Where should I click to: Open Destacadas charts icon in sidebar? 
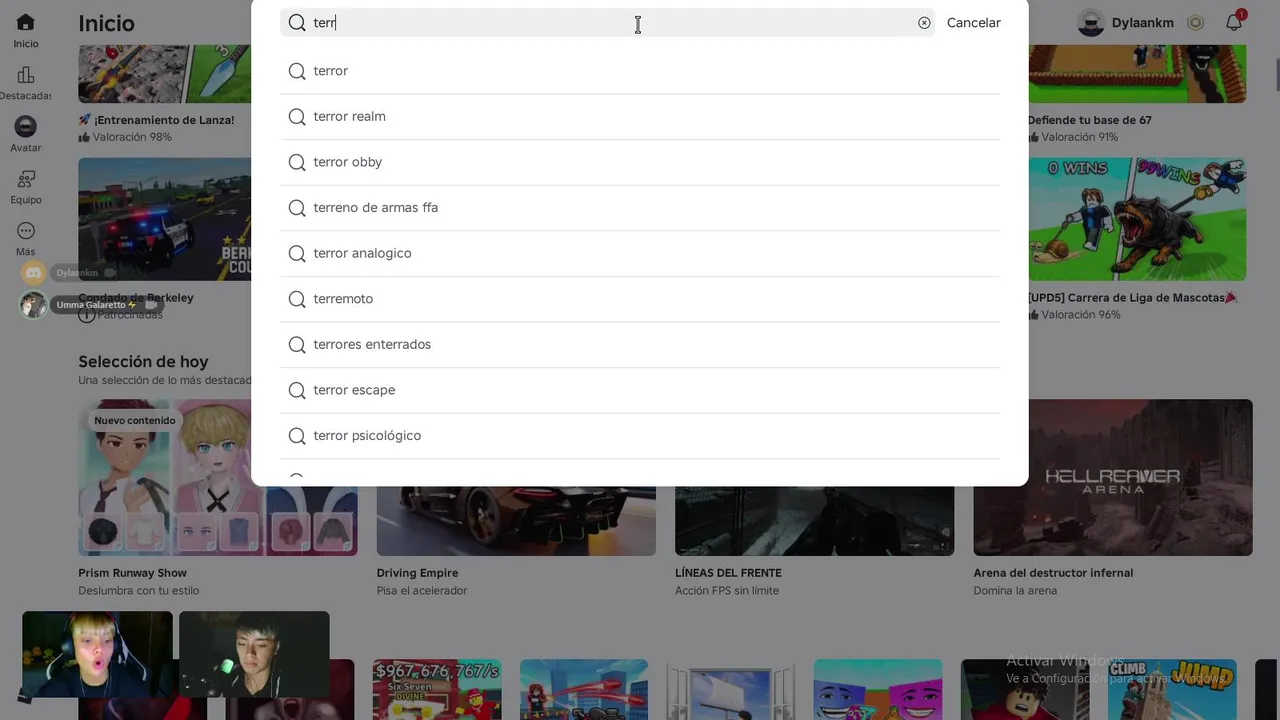26,75
